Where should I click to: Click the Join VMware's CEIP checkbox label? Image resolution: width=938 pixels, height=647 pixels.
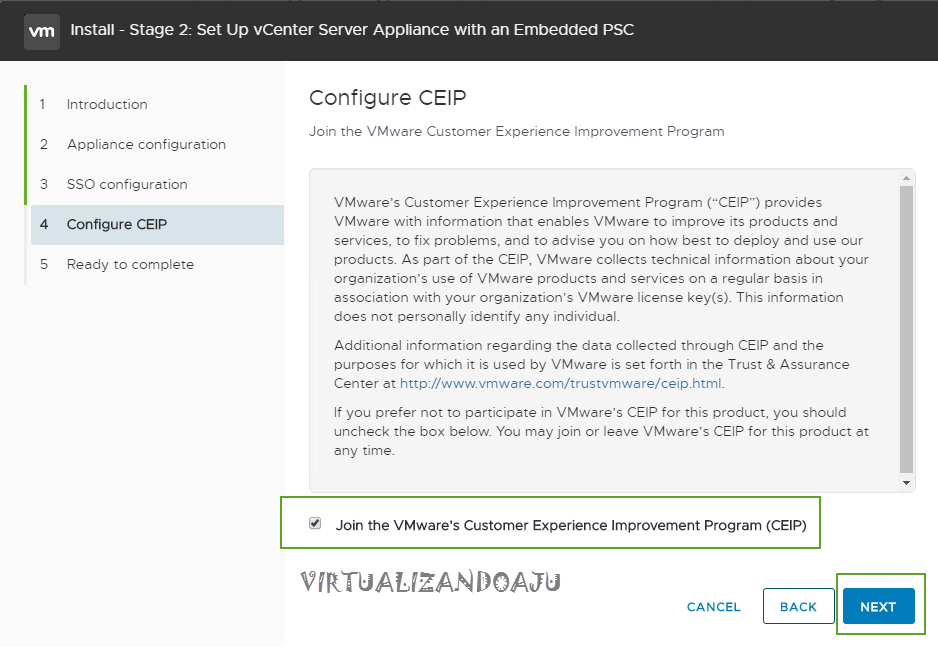570,524
